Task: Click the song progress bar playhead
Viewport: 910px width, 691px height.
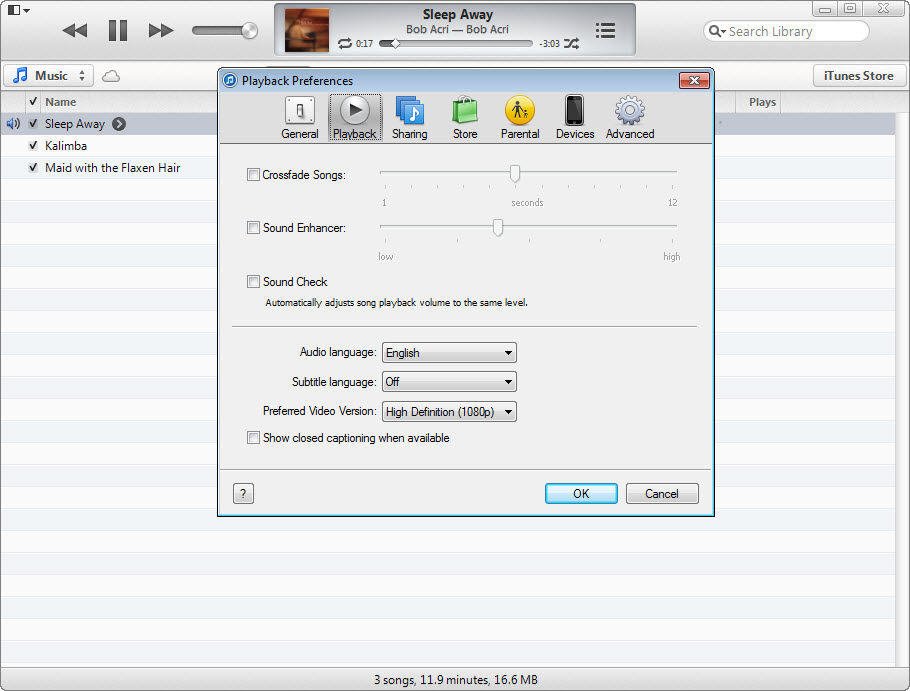Action: pyautogui.click(x=395, y=44)
